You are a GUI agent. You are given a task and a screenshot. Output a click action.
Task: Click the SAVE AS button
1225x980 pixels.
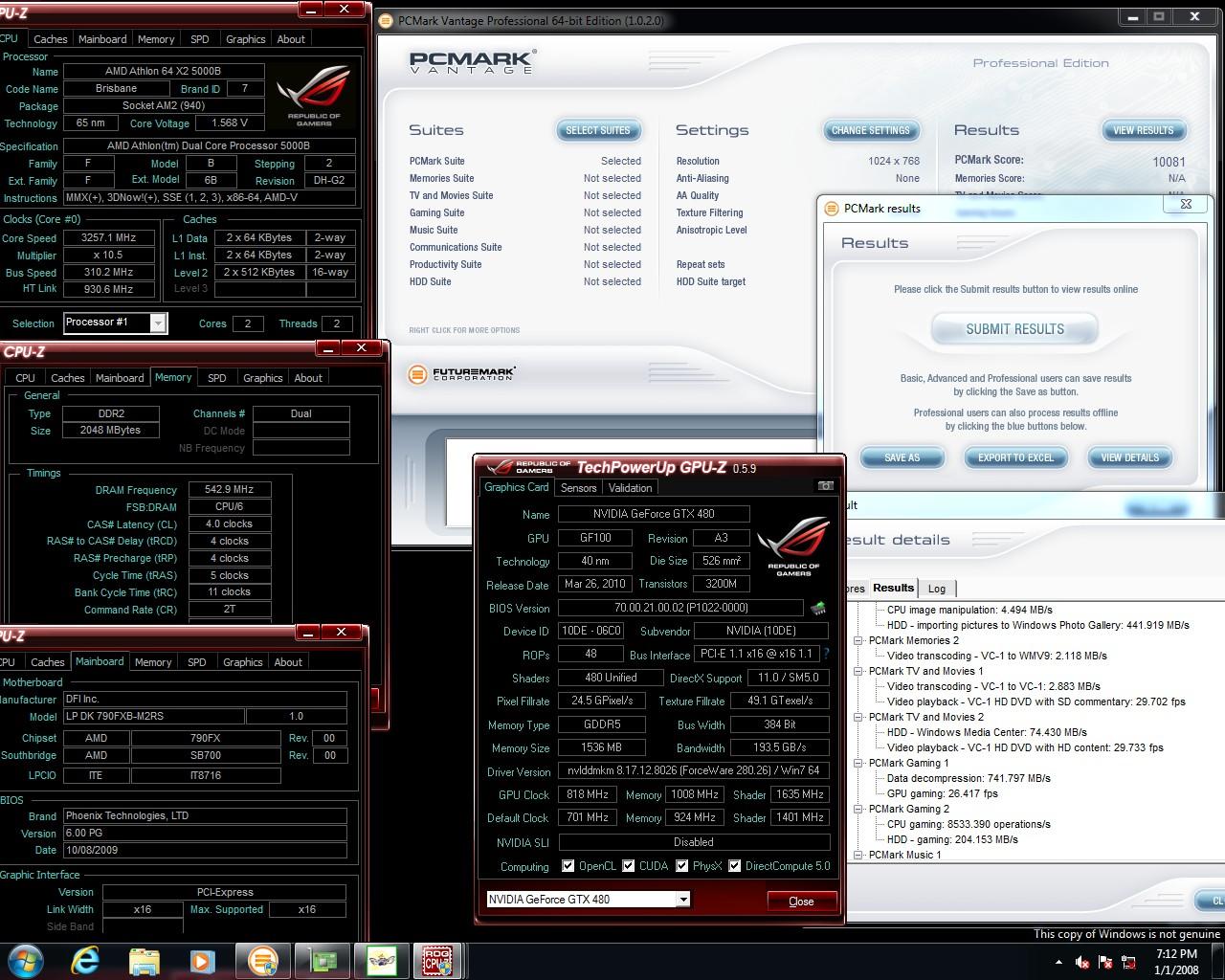(x=902, y=458)
